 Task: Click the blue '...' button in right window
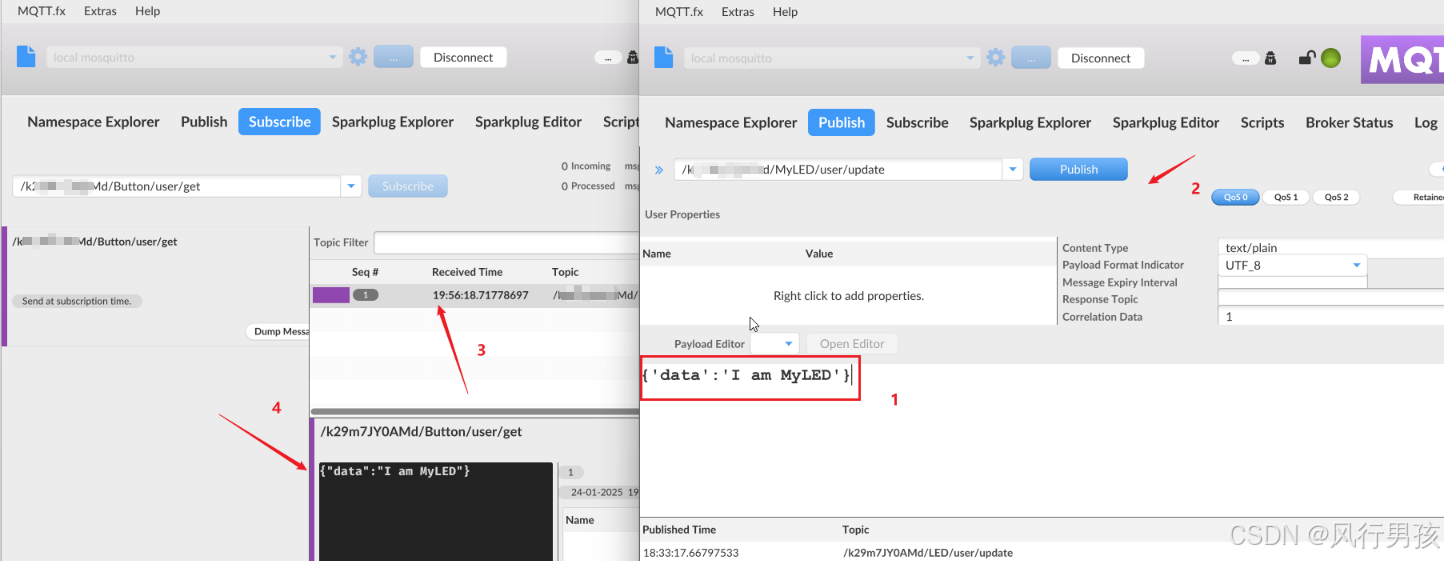pos(1031,58)
